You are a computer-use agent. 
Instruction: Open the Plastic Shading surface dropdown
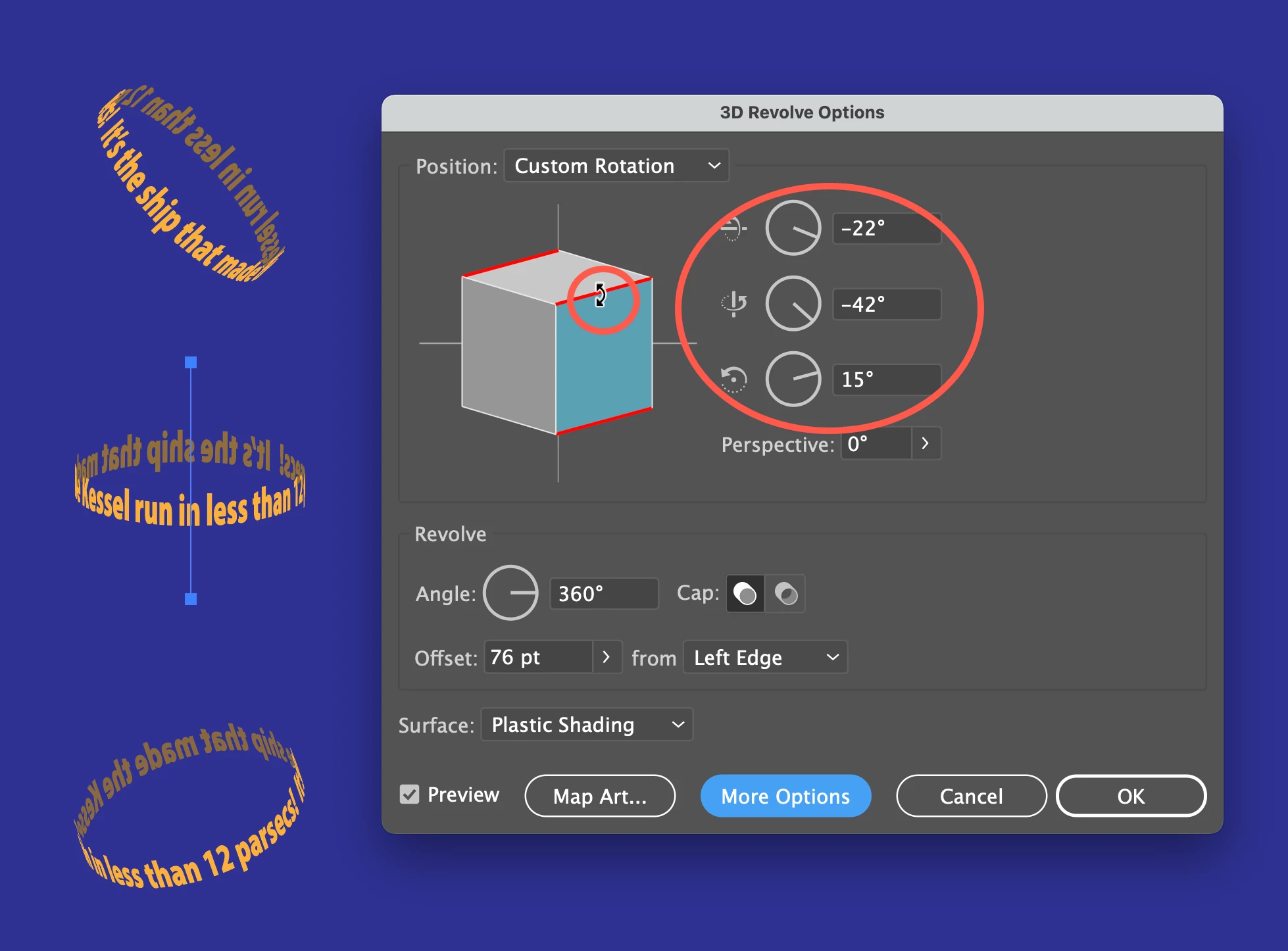click(x=587, y=725)
